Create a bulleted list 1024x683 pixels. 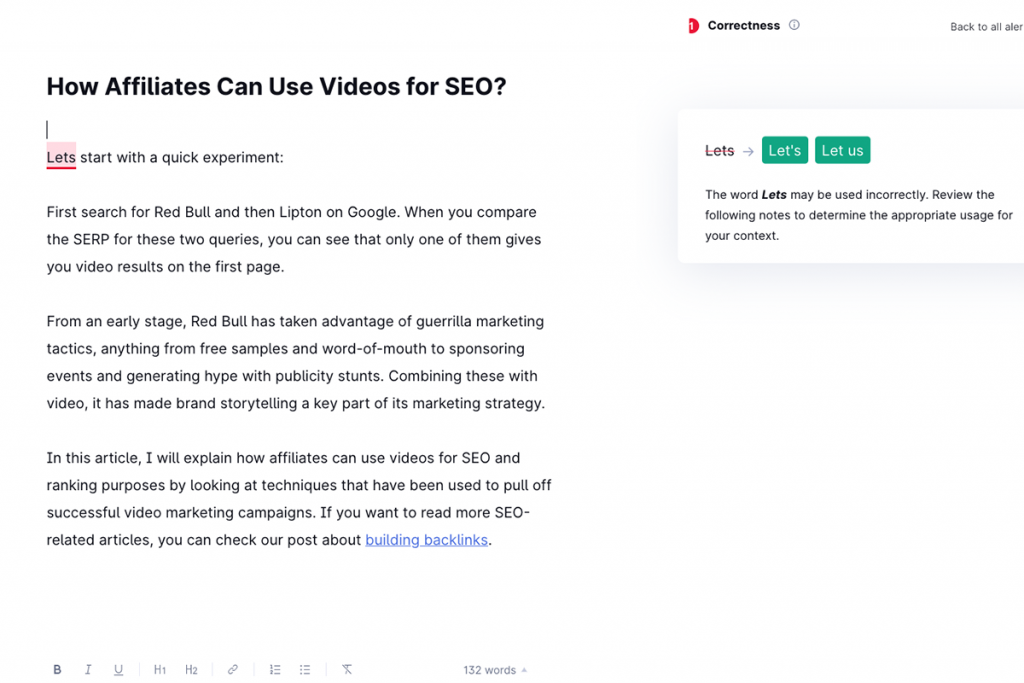point(305,669)
